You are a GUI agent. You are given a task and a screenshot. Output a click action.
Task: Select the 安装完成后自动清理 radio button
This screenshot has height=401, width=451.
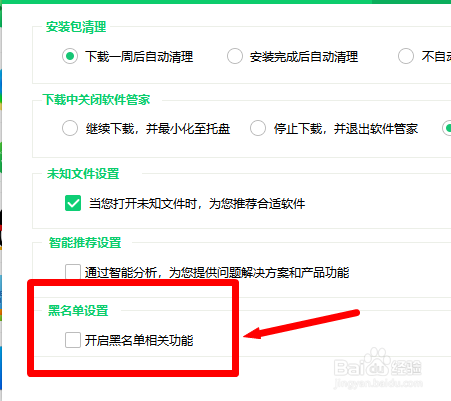pos(235,56)
